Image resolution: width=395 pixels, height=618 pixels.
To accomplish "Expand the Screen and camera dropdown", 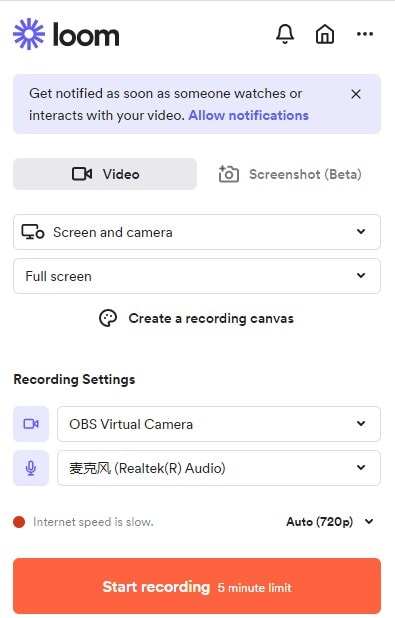I will 197,232.
